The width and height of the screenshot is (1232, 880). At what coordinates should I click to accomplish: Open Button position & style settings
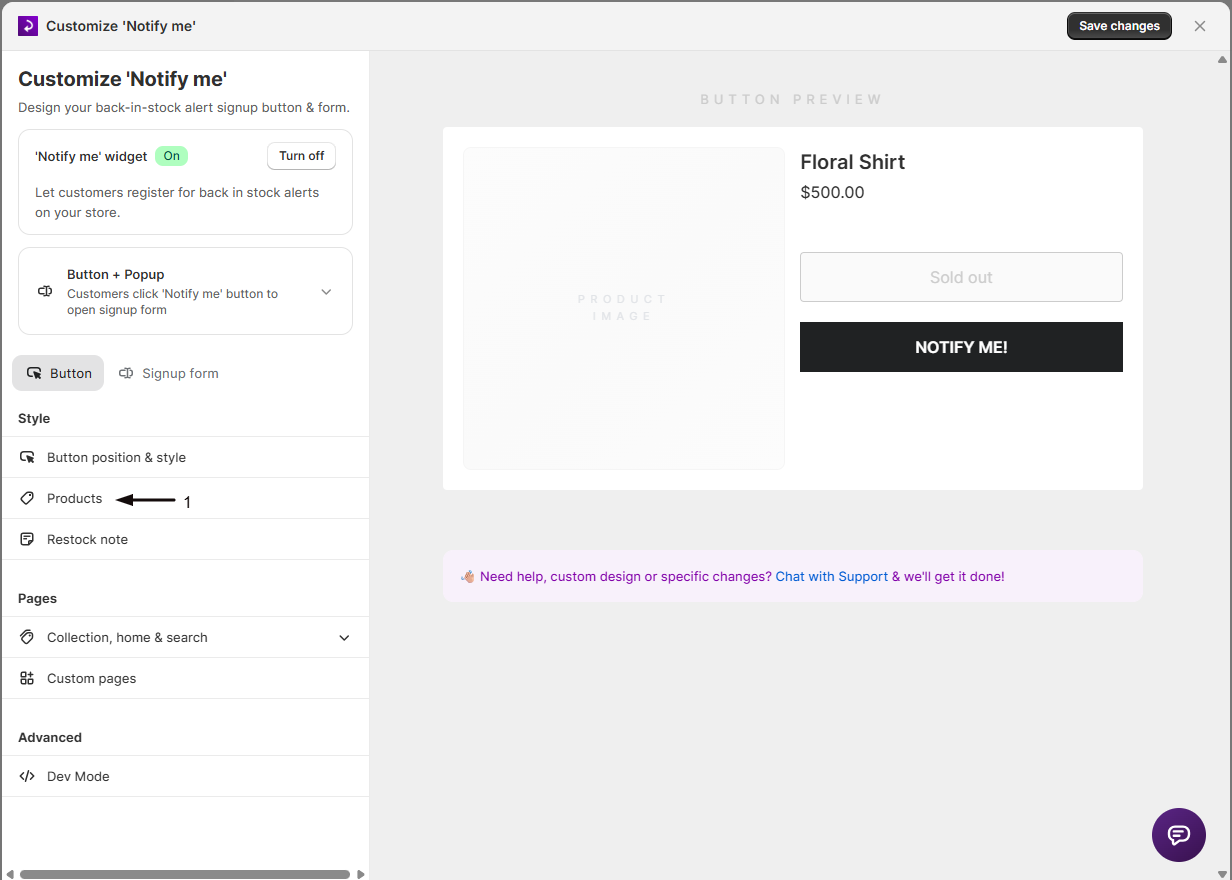click(185, 457)
